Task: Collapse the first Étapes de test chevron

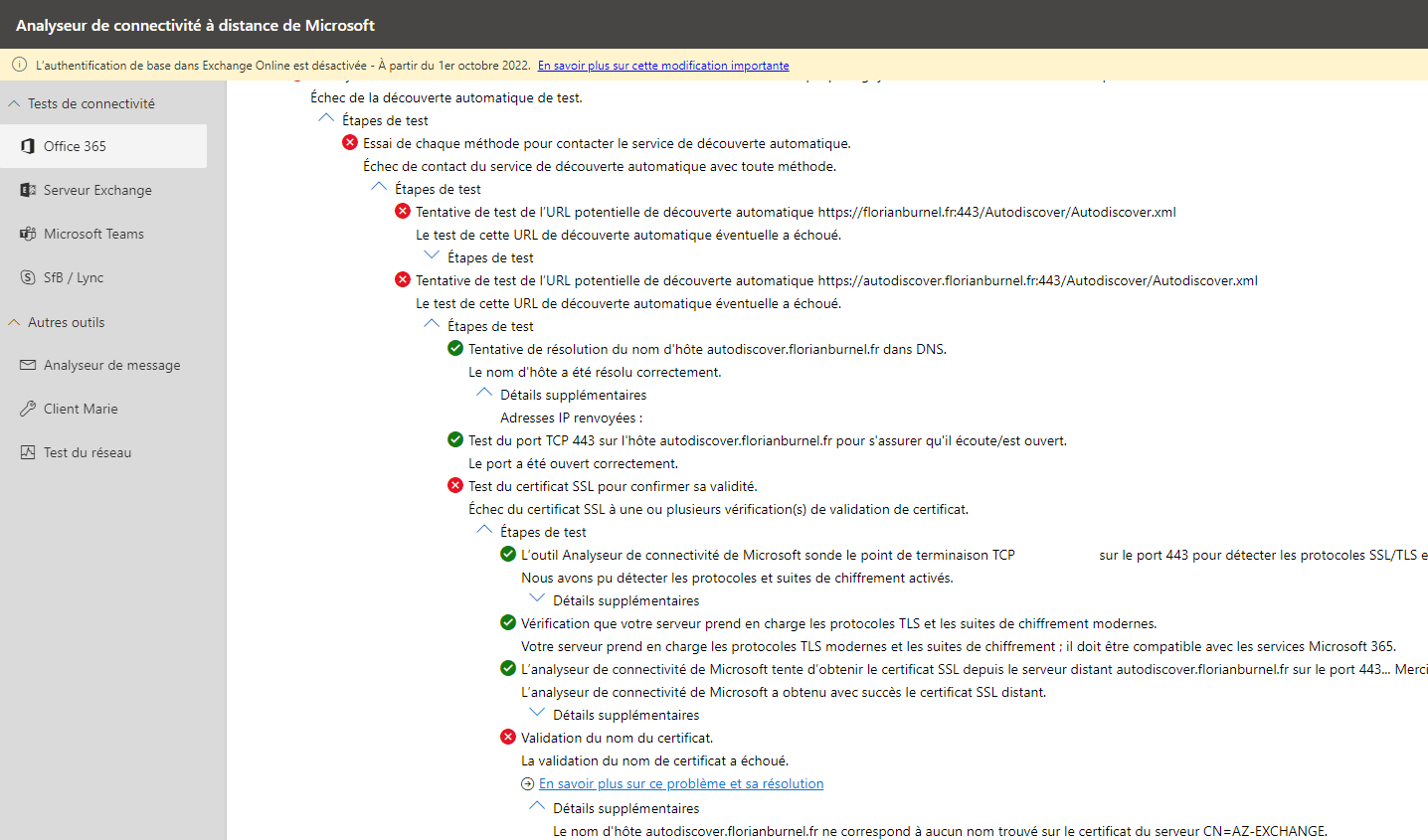Action: pos(326,117)
